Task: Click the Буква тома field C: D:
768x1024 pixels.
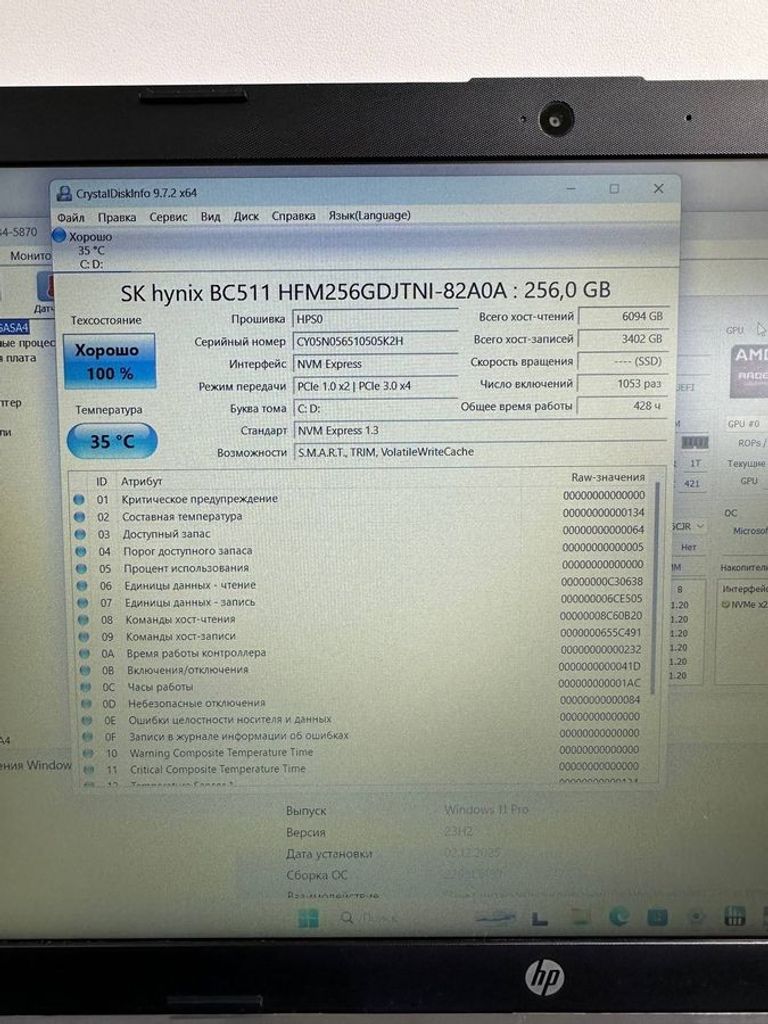Action: pos(375,408)
